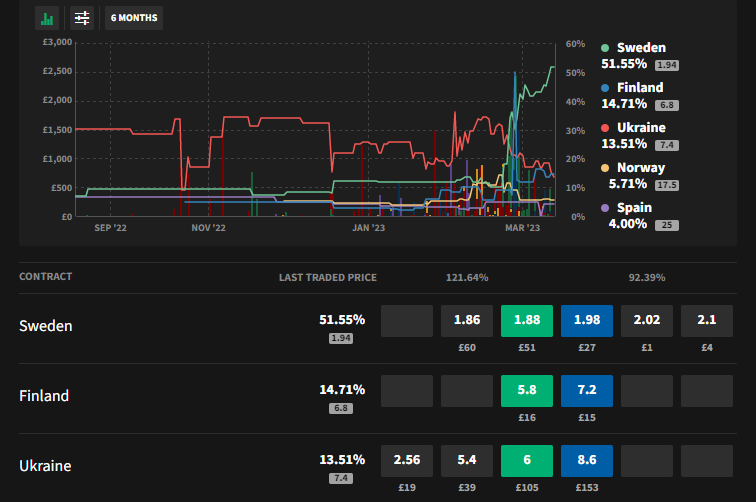756x502 pixels.
Task: Click the 17.5 odds badge beside Norway
Action: point(667,185)
